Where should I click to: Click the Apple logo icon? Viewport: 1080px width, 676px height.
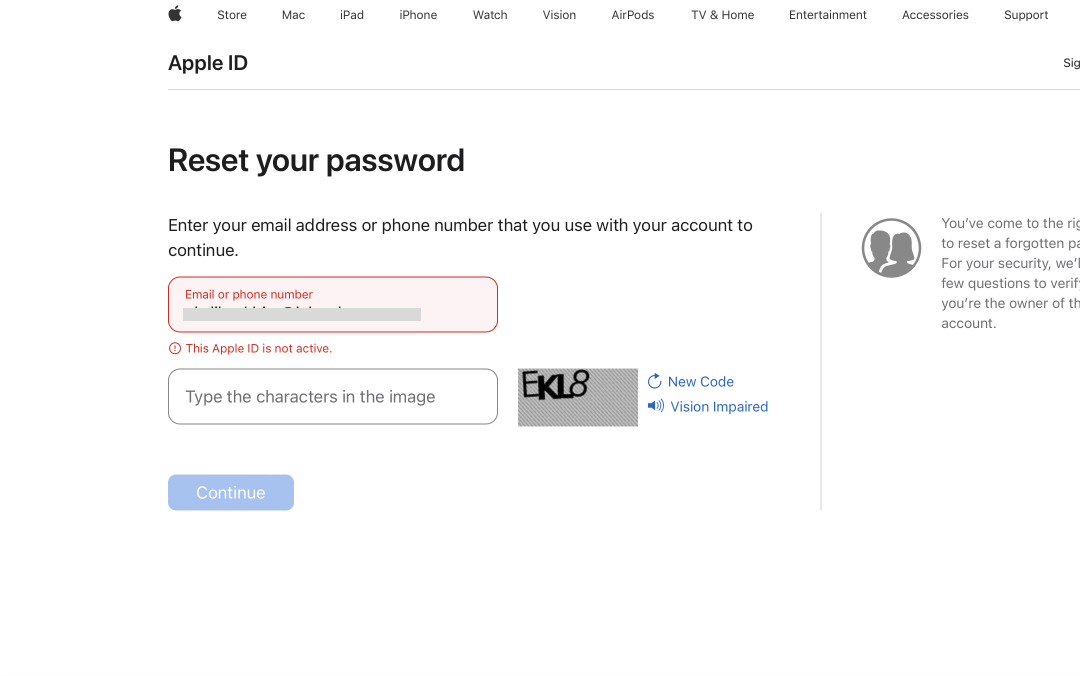coord(175,14)
